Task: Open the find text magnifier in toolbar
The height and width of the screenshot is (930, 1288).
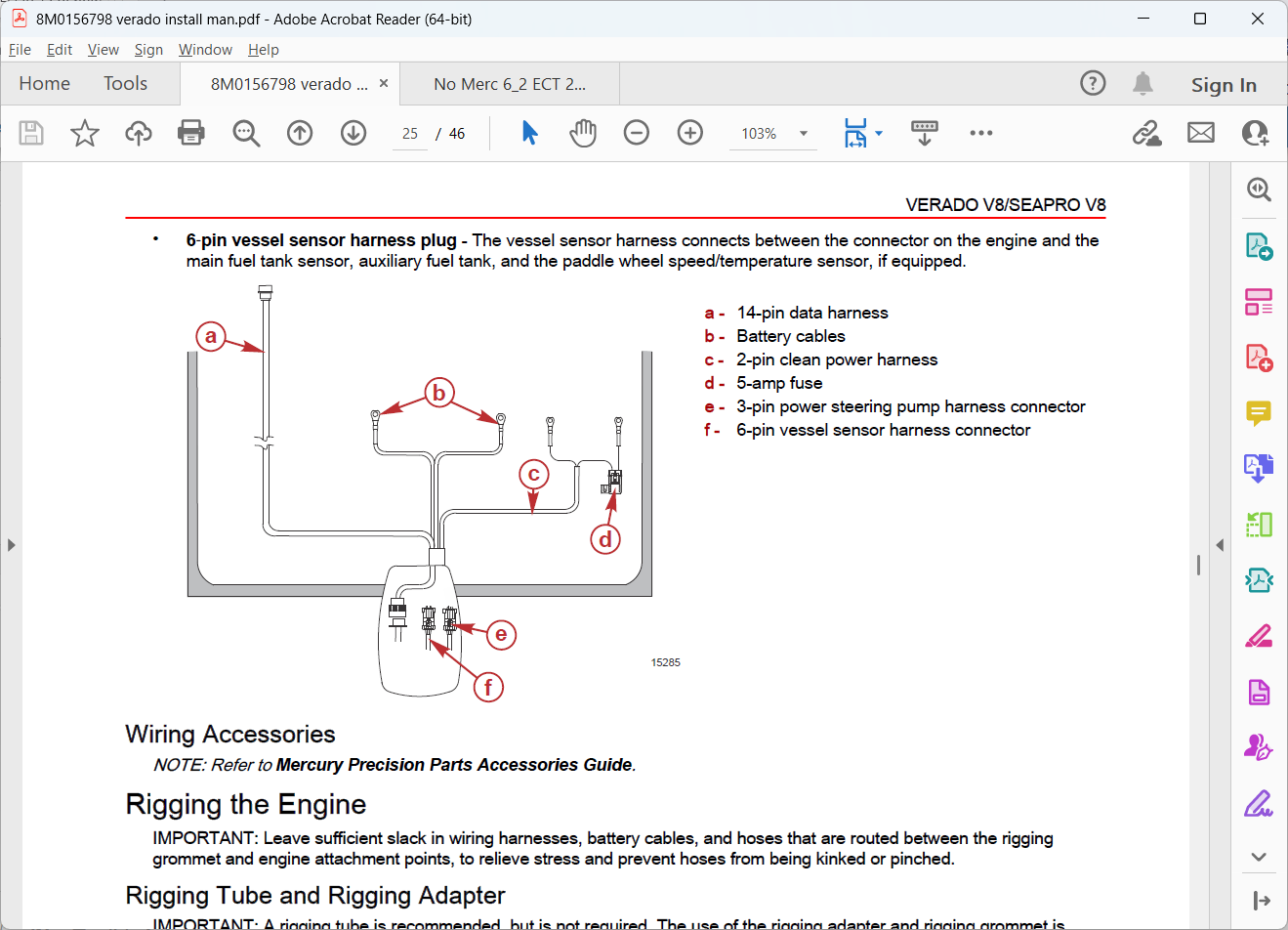Action: pyautogui.click(x=246, y=133)
